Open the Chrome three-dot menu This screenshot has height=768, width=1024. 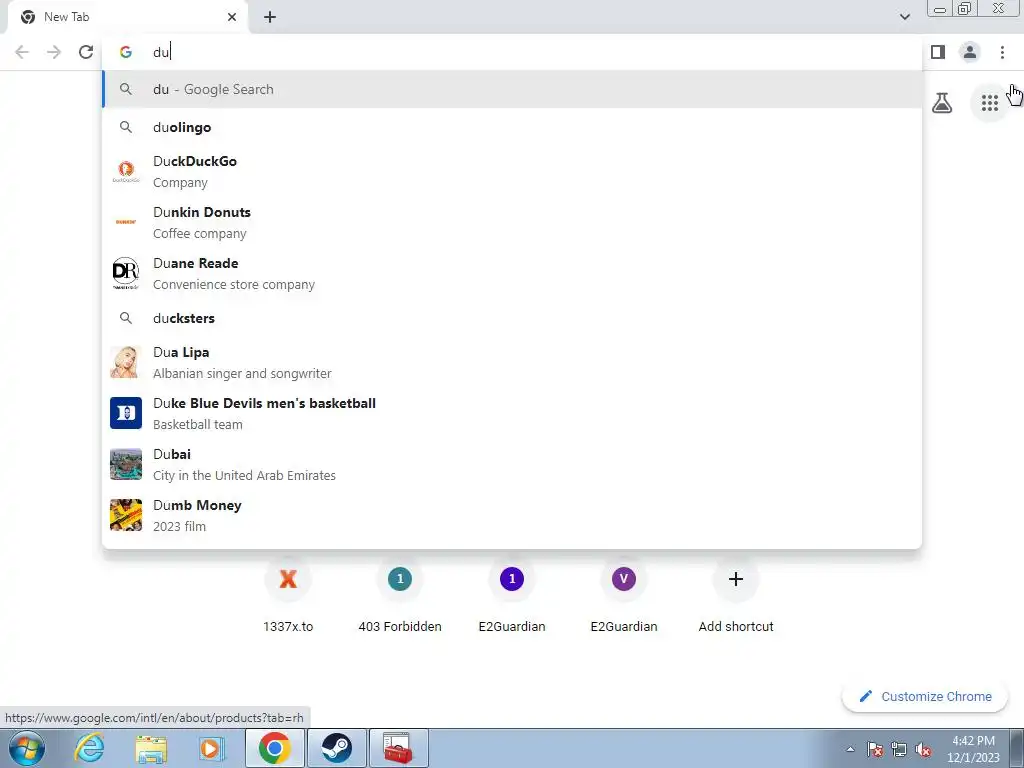tap(1002, 52)
